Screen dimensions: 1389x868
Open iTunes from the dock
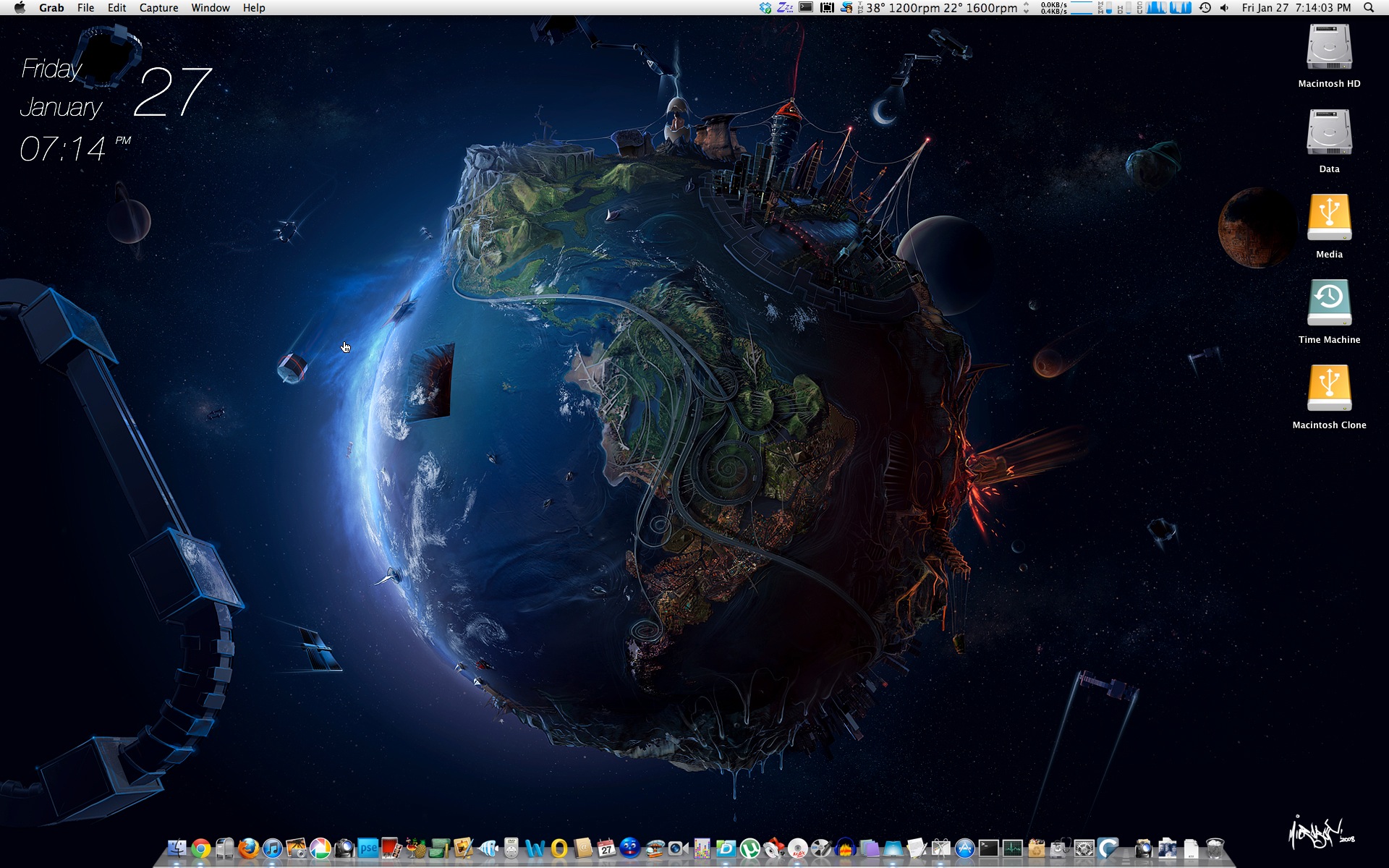tap(273, 848)
